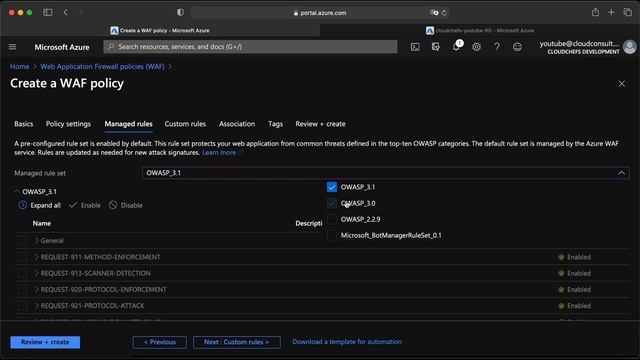Switch to the Policy settings tab
The width and height of the screenshot is (640, 360).
(x=68, y=124)
